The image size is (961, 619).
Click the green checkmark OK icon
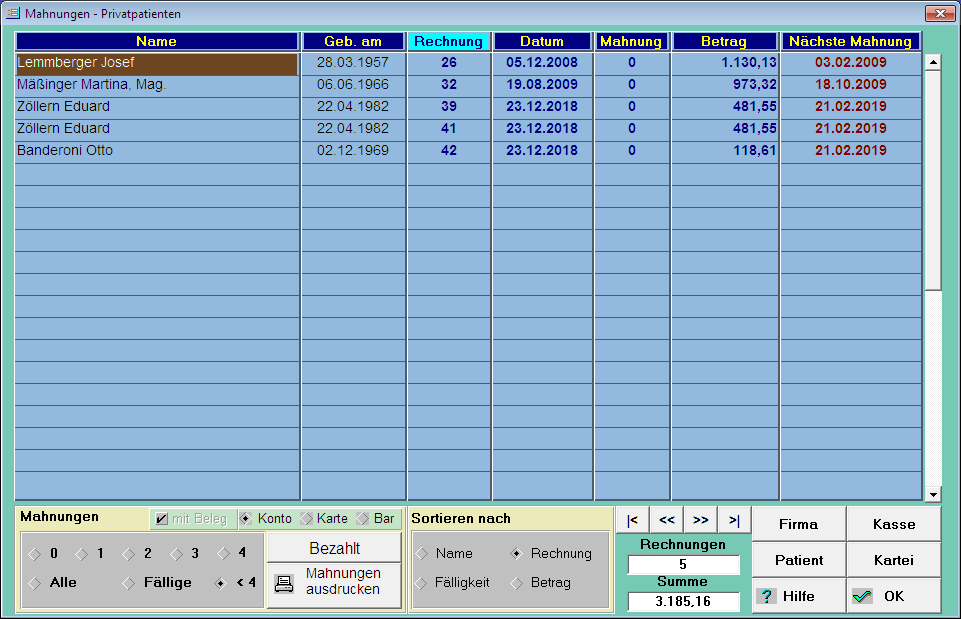pos(862,596)
